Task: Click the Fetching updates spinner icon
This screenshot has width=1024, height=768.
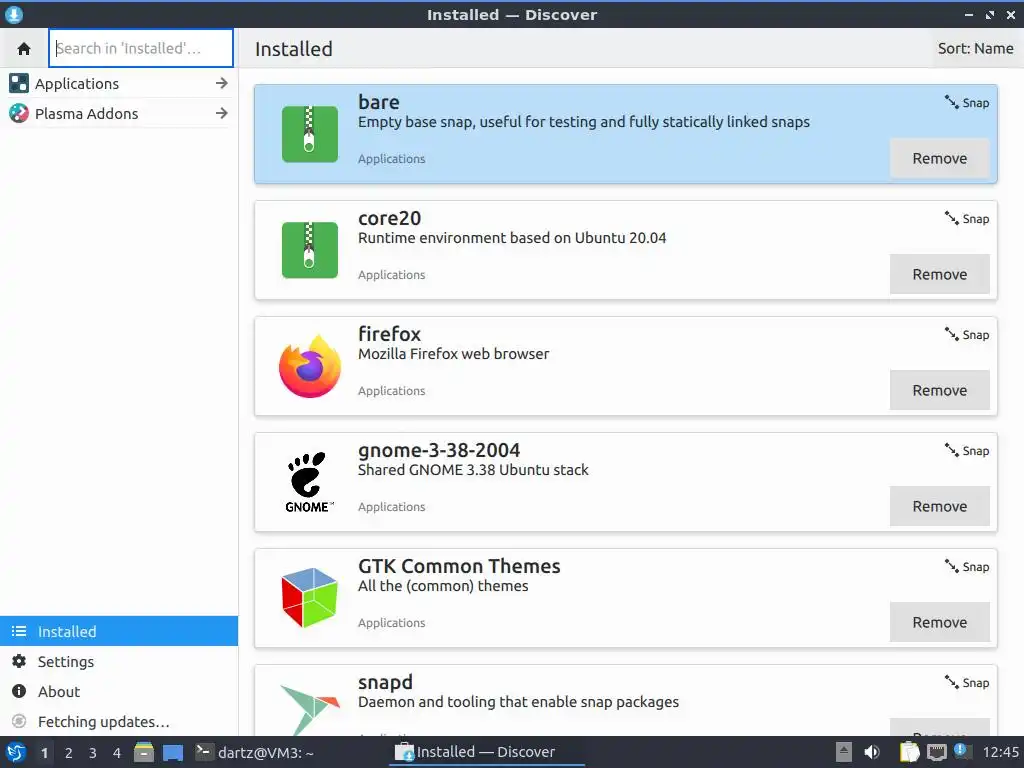Action: coord(19,721)
